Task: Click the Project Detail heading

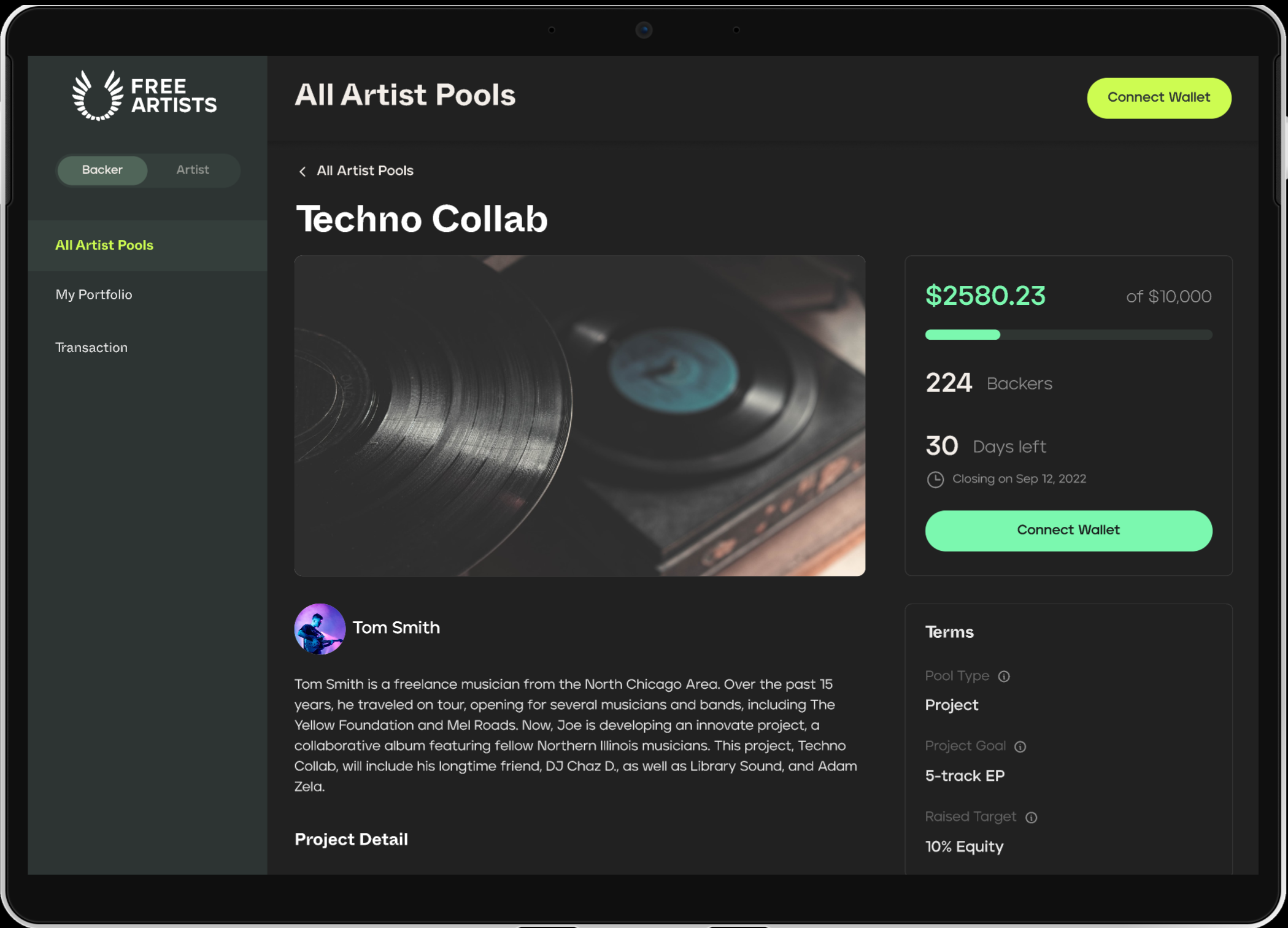Action: 351,840
